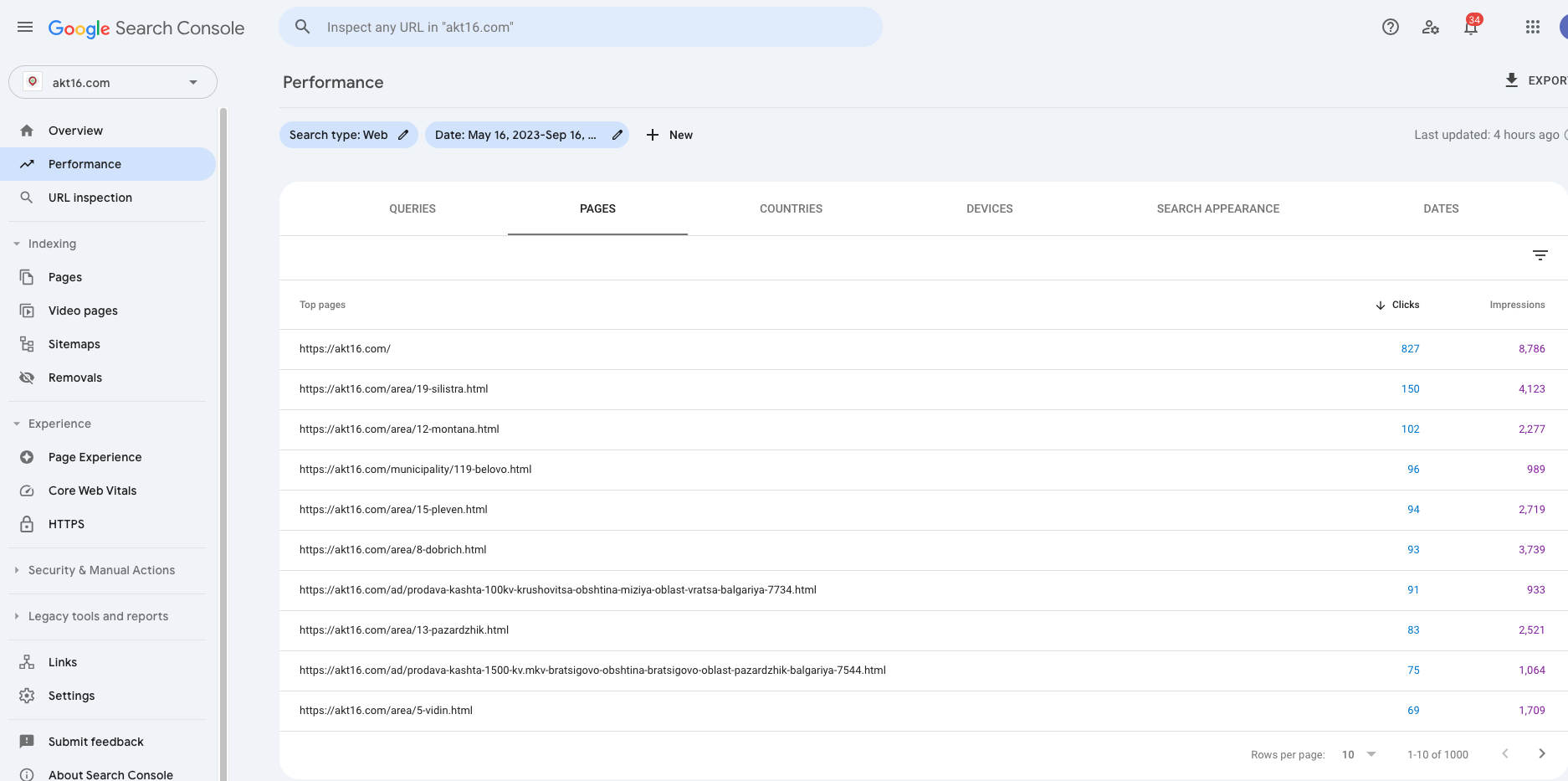The width and height of the screenshot is (1568, 781).
Task: Click the sidebar vertical scrollbar
Action: 223,444
